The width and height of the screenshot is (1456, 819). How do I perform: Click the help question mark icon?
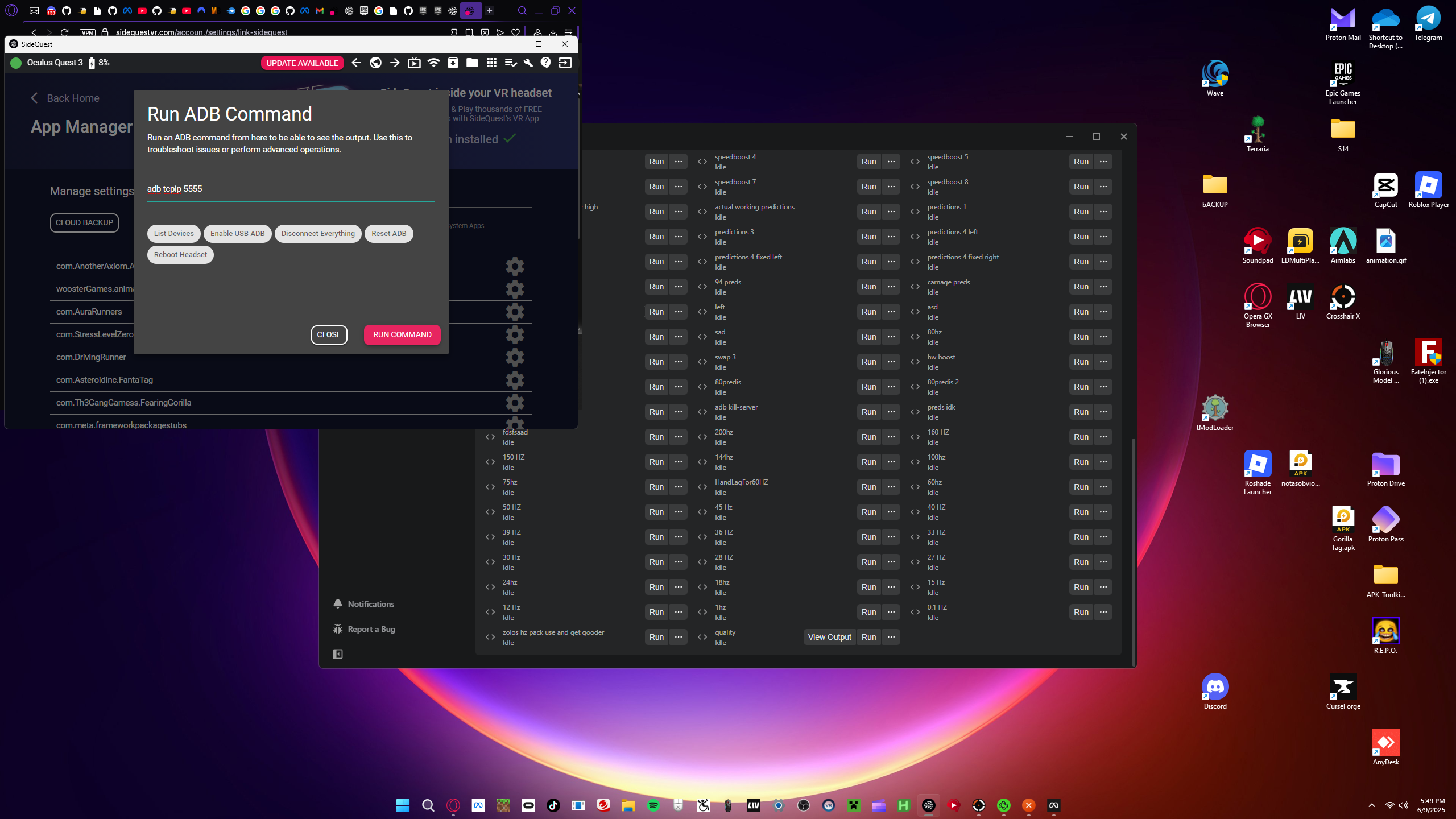tap(545, 63)
